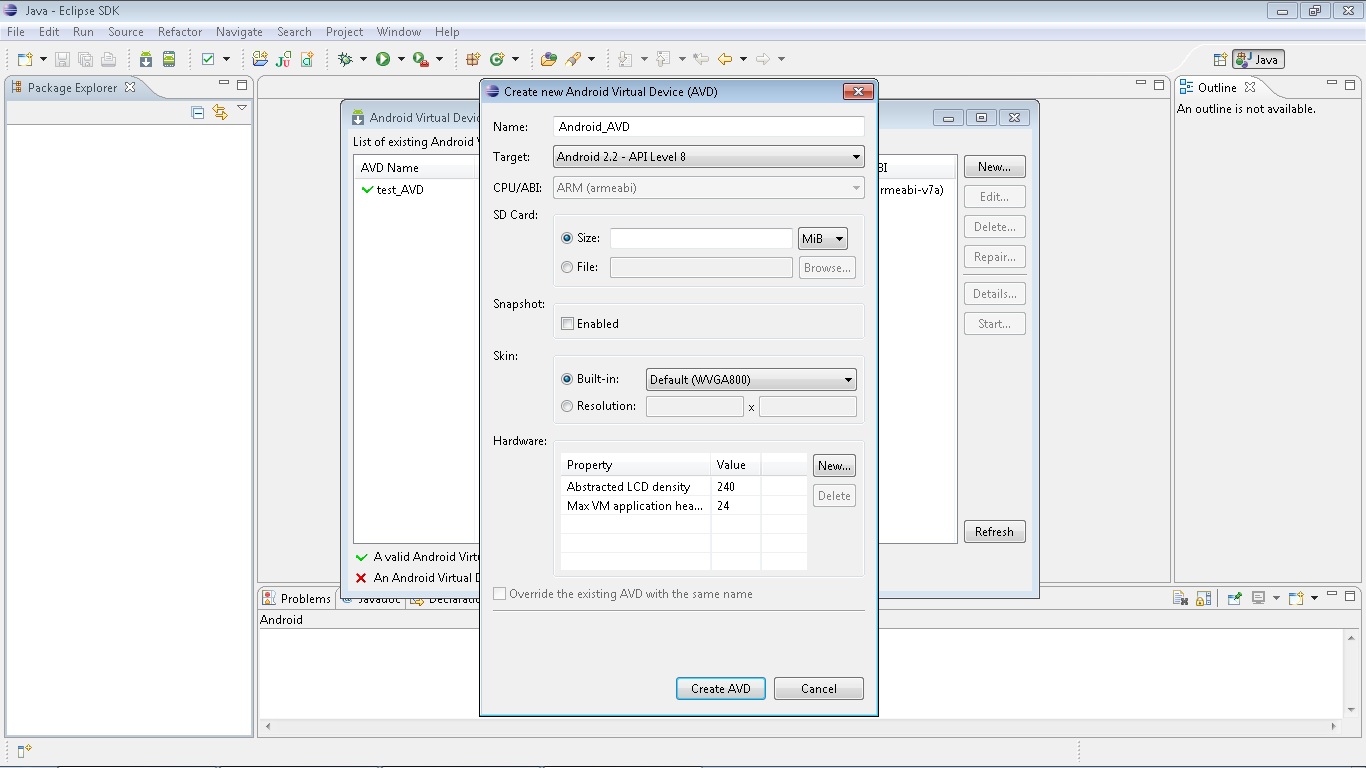Open the Window menu
The image size is (1366, 768).
(399, 32)
